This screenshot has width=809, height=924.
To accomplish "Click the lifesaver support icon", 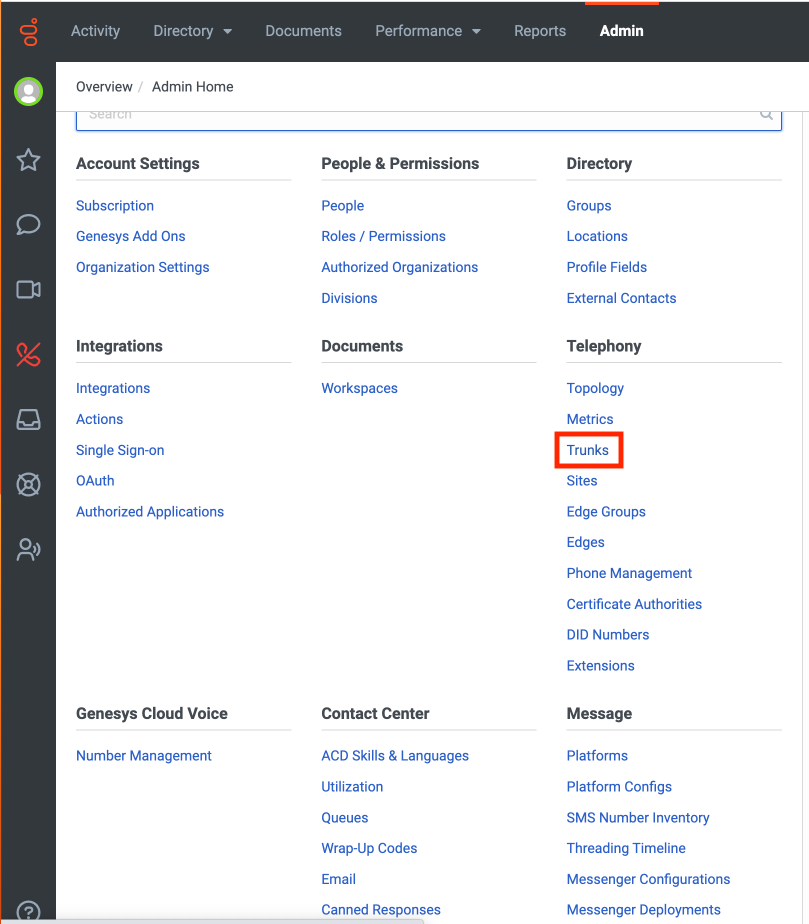I will (x=28, y=485).
